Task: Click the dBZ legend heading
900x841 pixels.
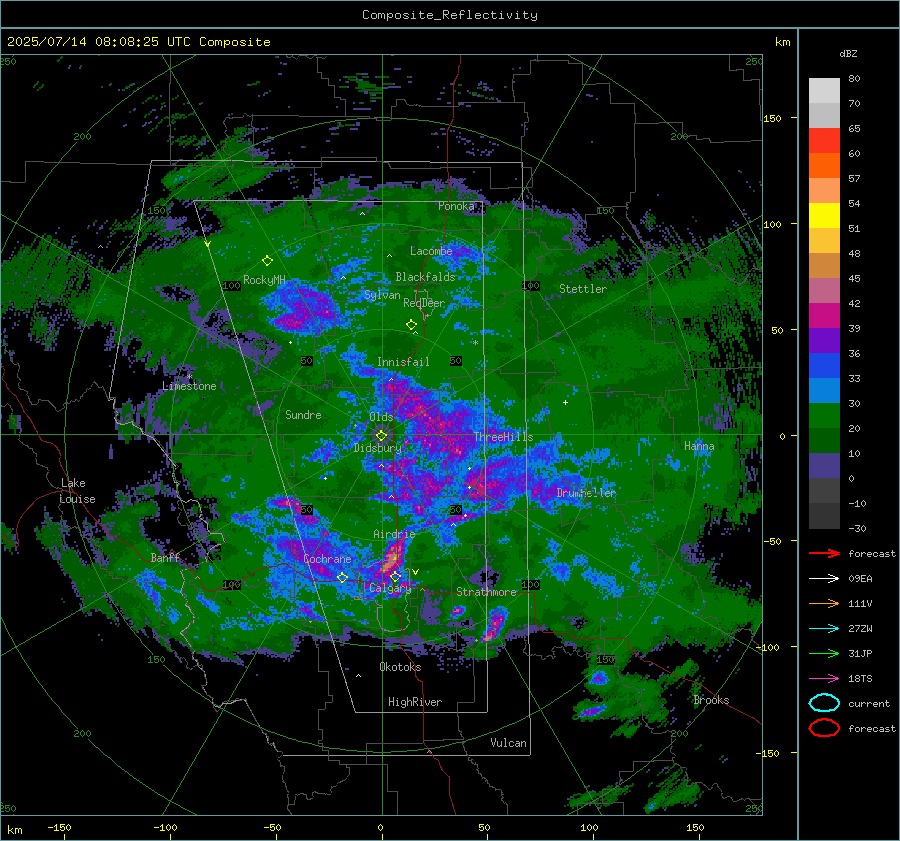Action: point(848,53)
